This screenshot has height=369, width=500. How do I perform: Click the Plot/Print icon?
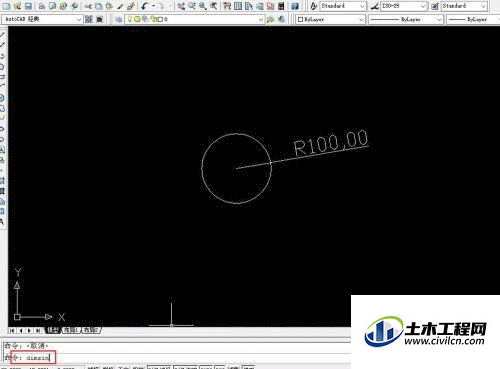point(42,6)
